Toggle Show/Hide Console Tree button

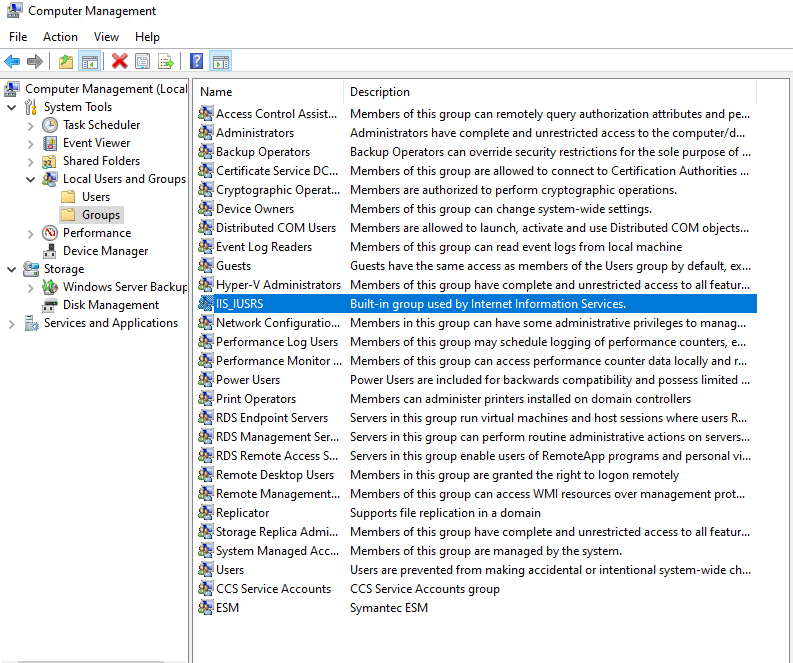(90, 62)
